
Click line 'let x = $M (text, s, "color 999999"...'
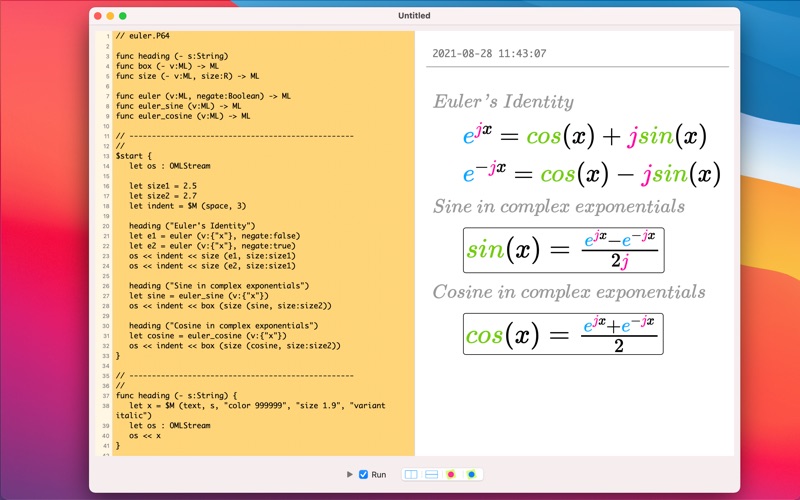tap(251, 410)
